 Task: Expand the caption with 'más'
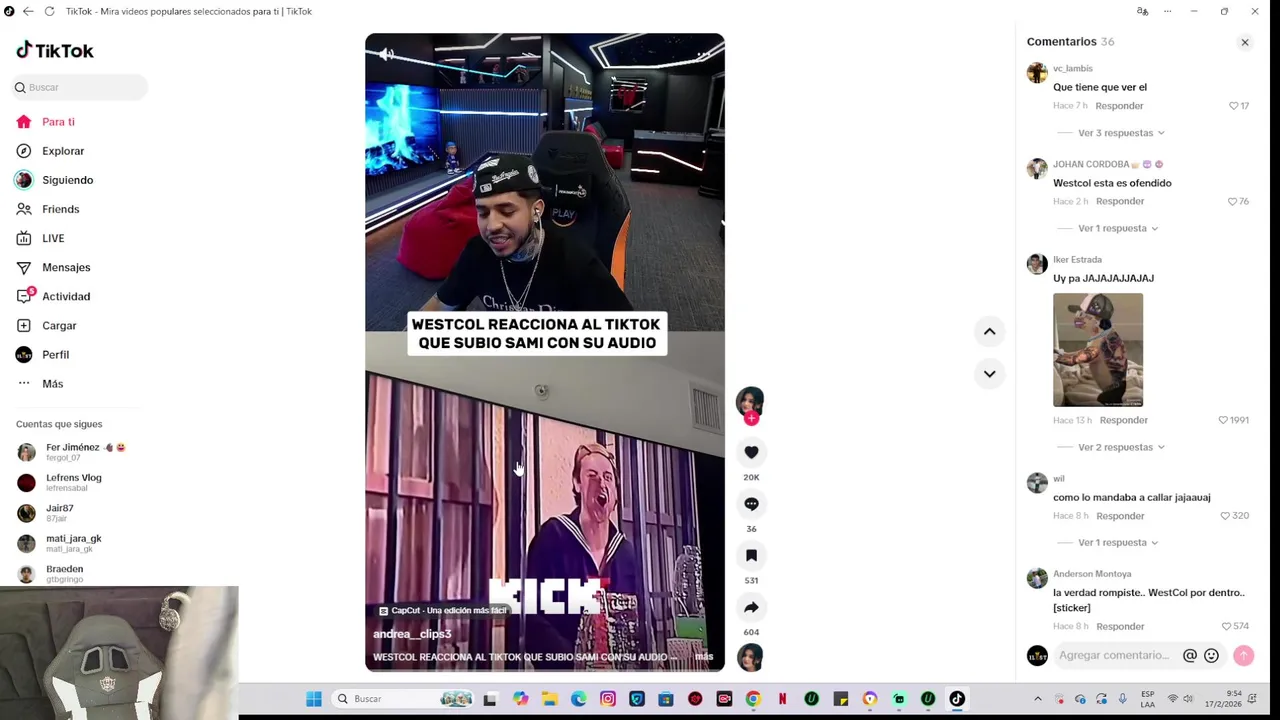coord(704,657)
